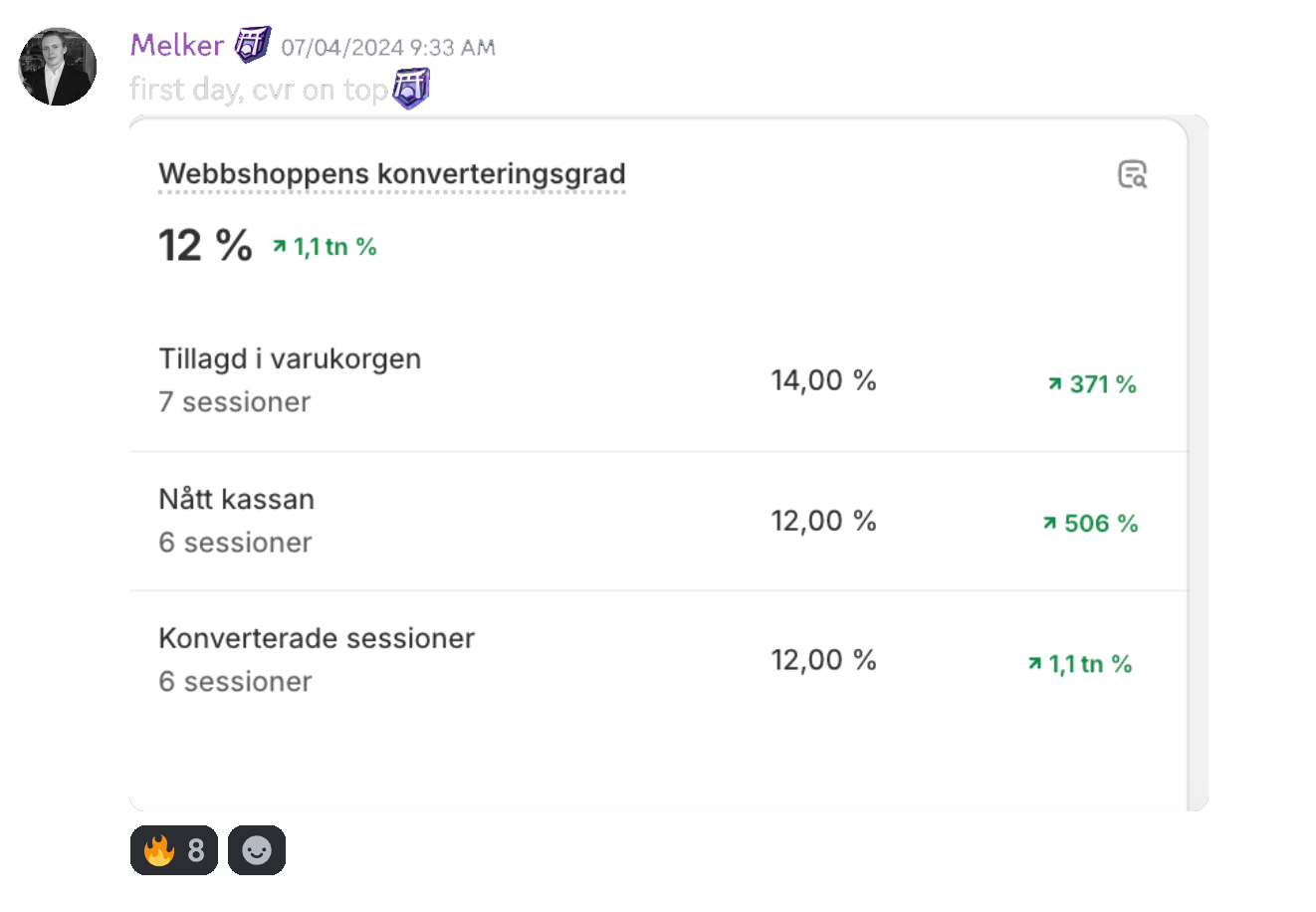The width and height of the screenshot is (1316, 912).
Task: Click the purple badge next to Melker
Action: 253,45
